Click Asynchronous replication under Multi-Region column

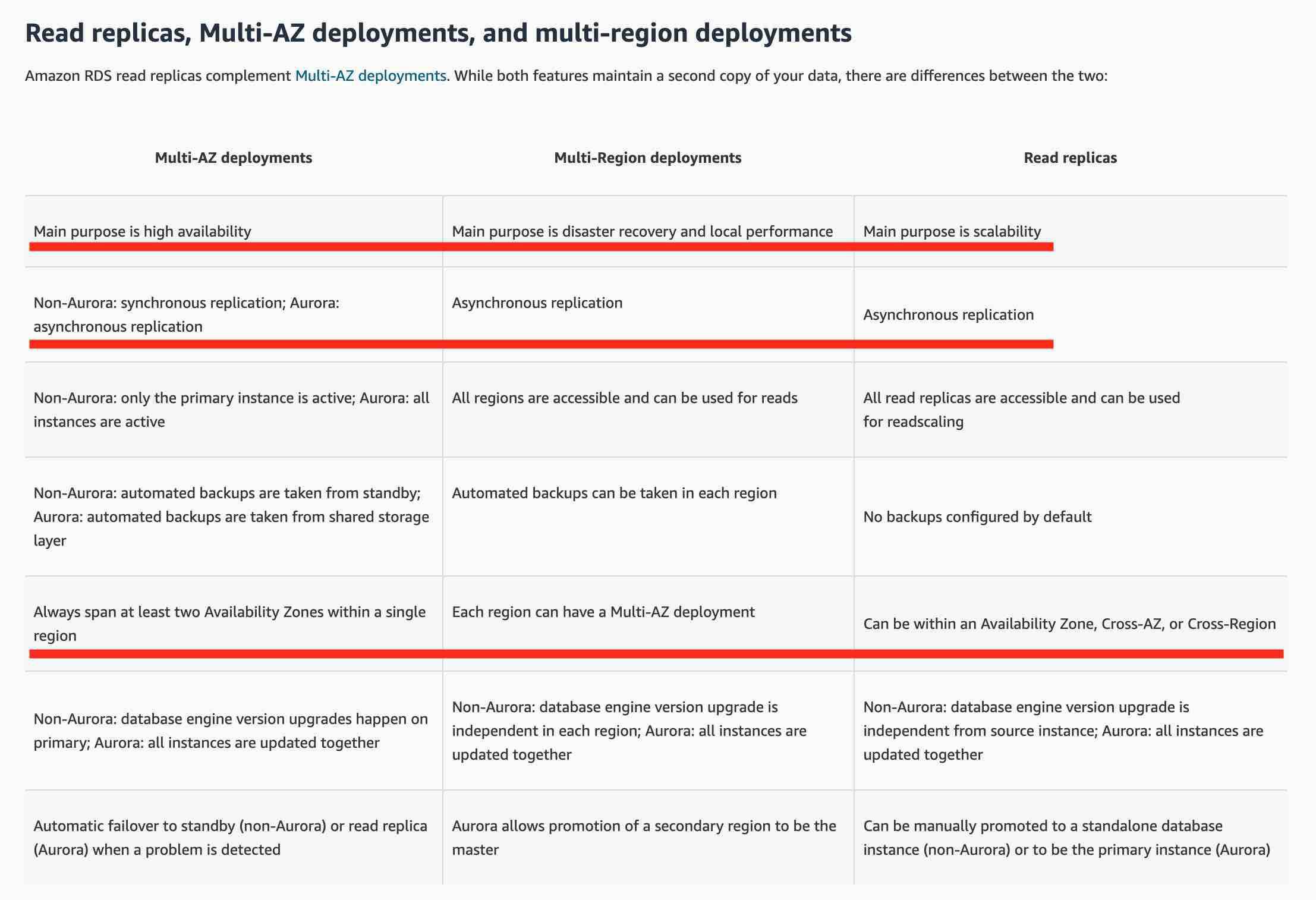tap(537, 303)
